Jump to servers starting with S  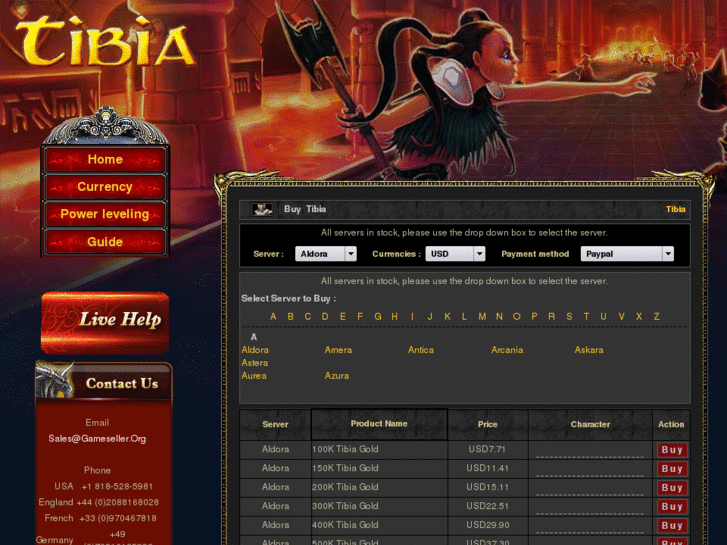[x=569, y=316]
